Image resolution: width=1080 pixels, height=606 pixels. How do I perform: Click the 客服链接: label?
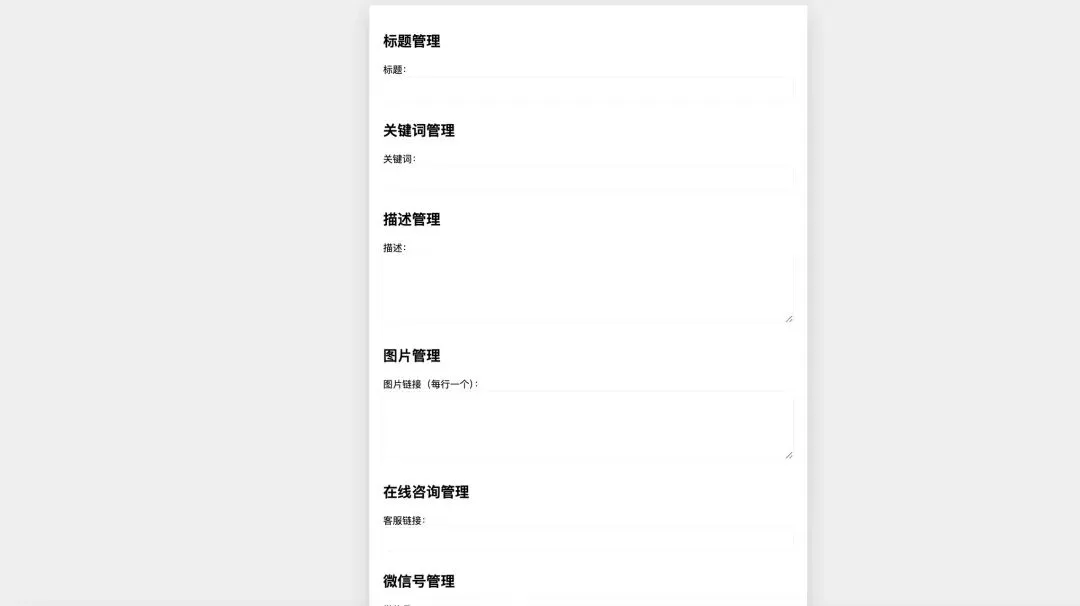pos(404,521)
